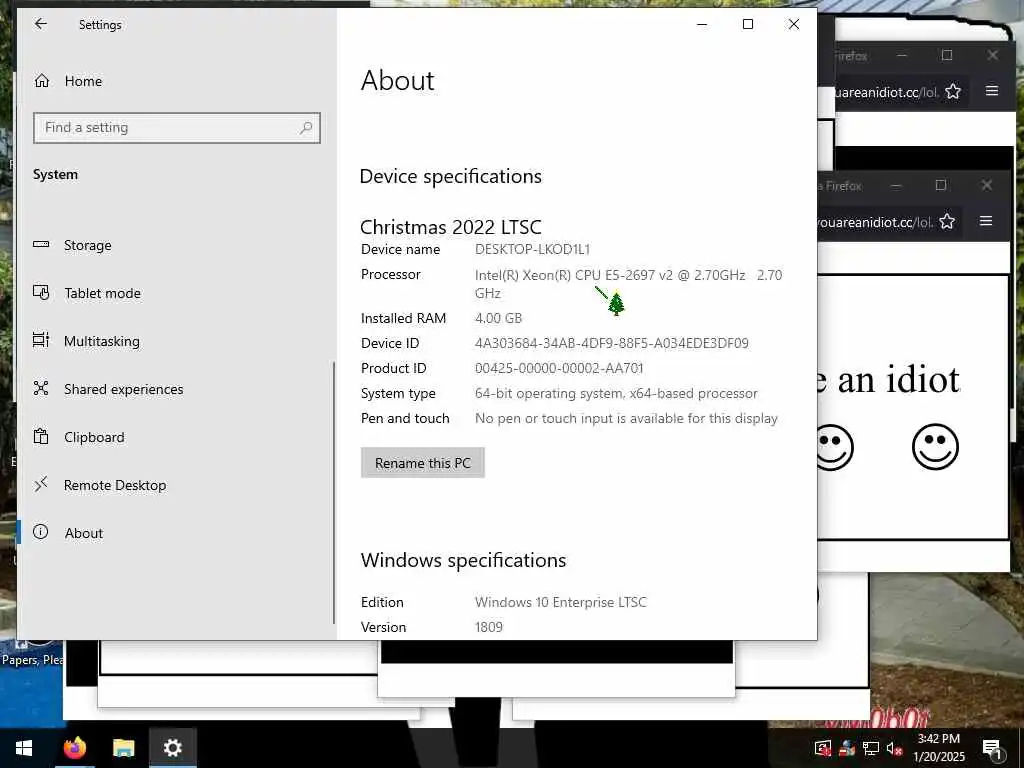1024x768 pixels.
Task: Open the Windows Start menu
Action: (x=24, y=748)
